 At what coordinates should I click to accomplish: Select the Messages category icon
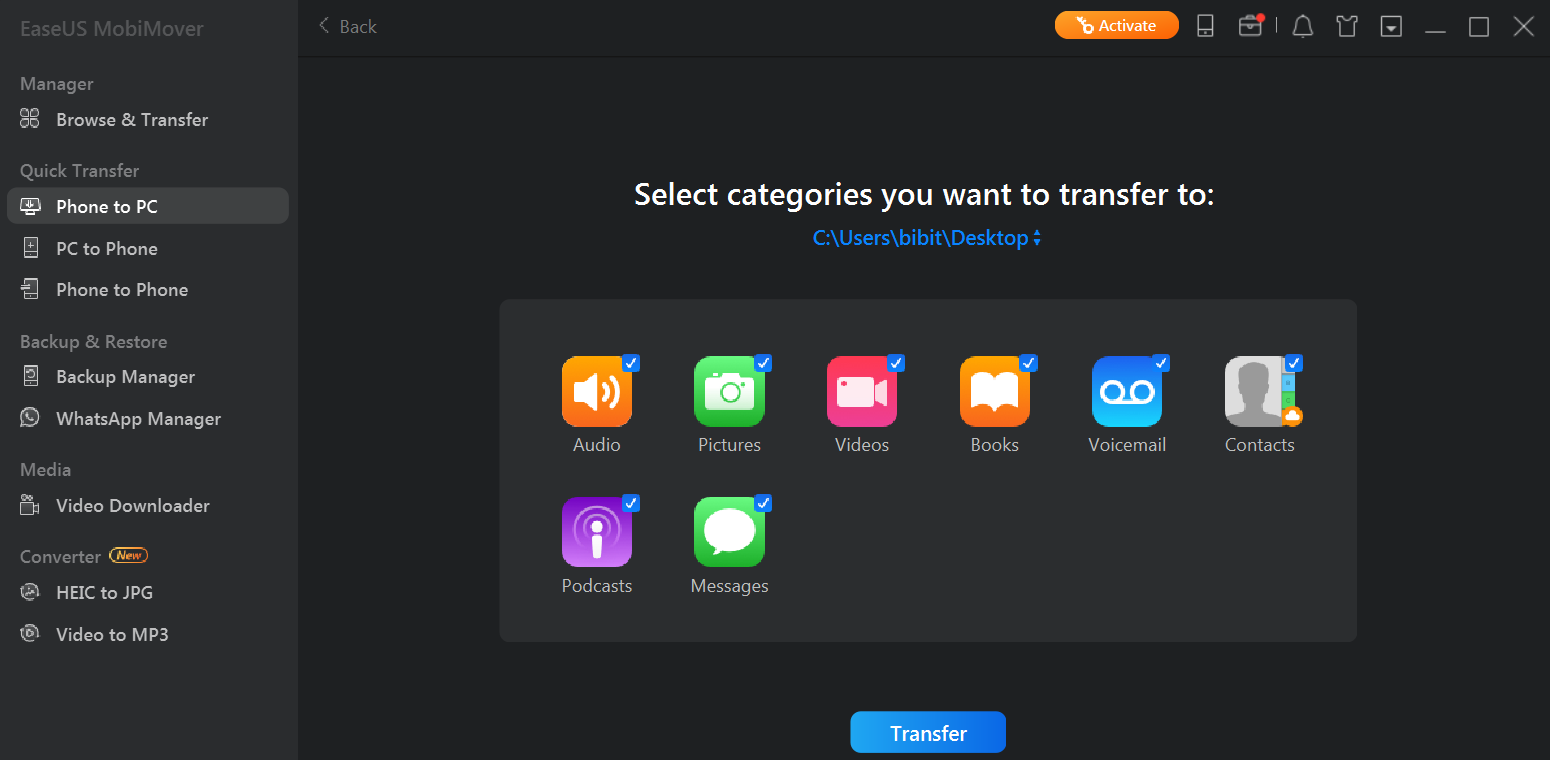click(729, 533)
